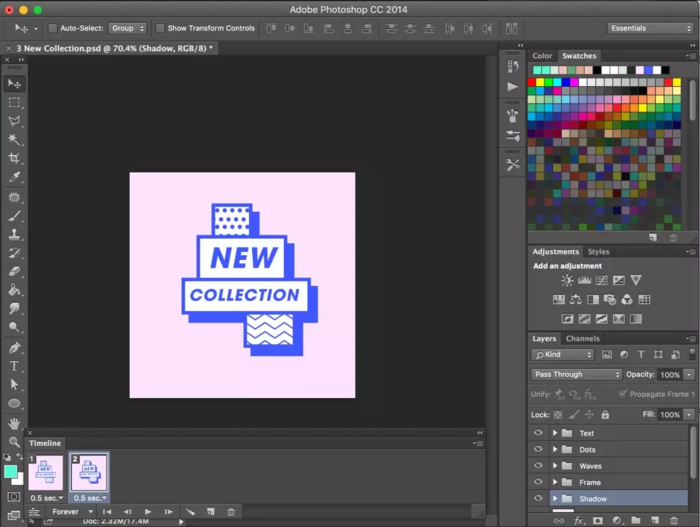Hide the Dots layer group

coord(538,449)
